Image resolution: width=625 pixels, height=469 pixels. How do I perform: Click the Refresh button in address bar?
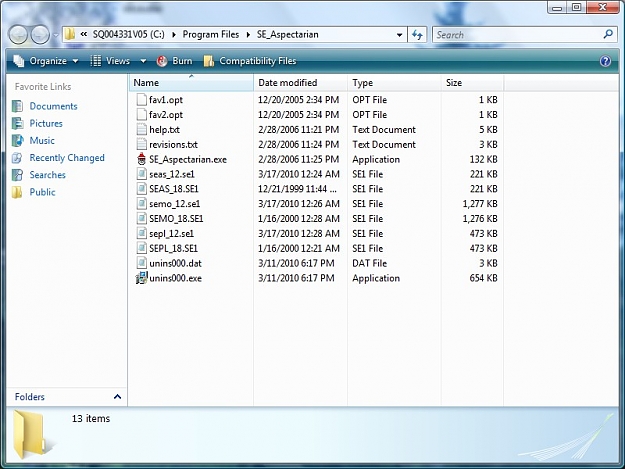(x=417, y=35)
